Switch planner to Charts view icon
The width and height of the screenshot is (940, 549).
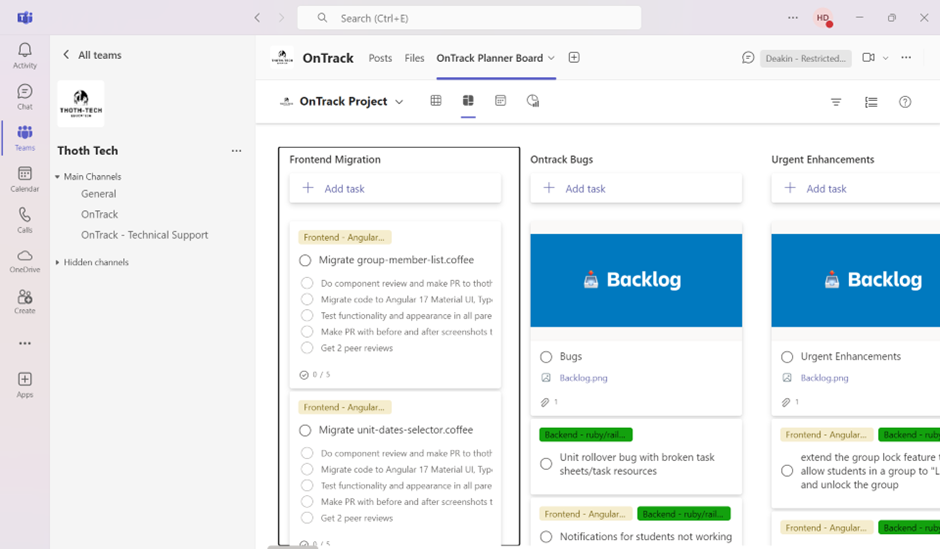[533, 101]
